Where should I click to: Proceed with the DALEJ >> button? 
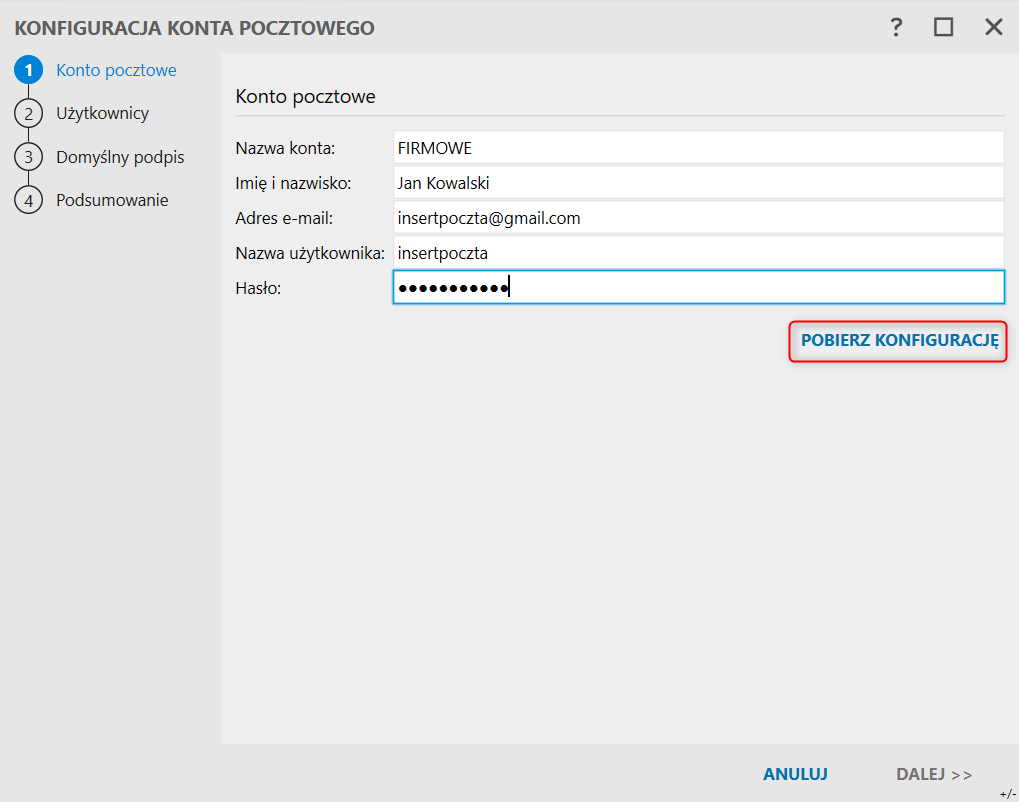(x=934, y=774)
